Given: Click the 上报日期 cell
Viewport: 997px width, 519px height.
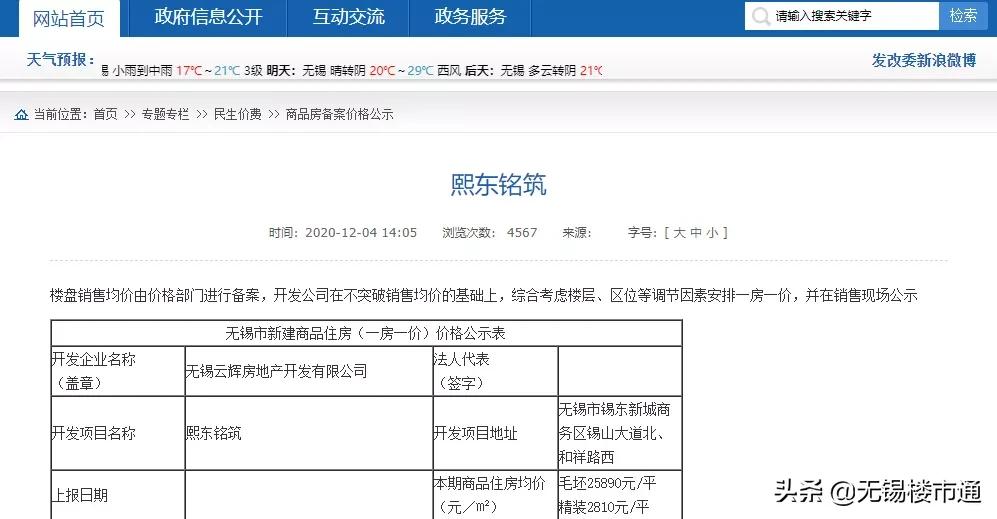Looking at the screenshot, I should (x=118, y=495).
